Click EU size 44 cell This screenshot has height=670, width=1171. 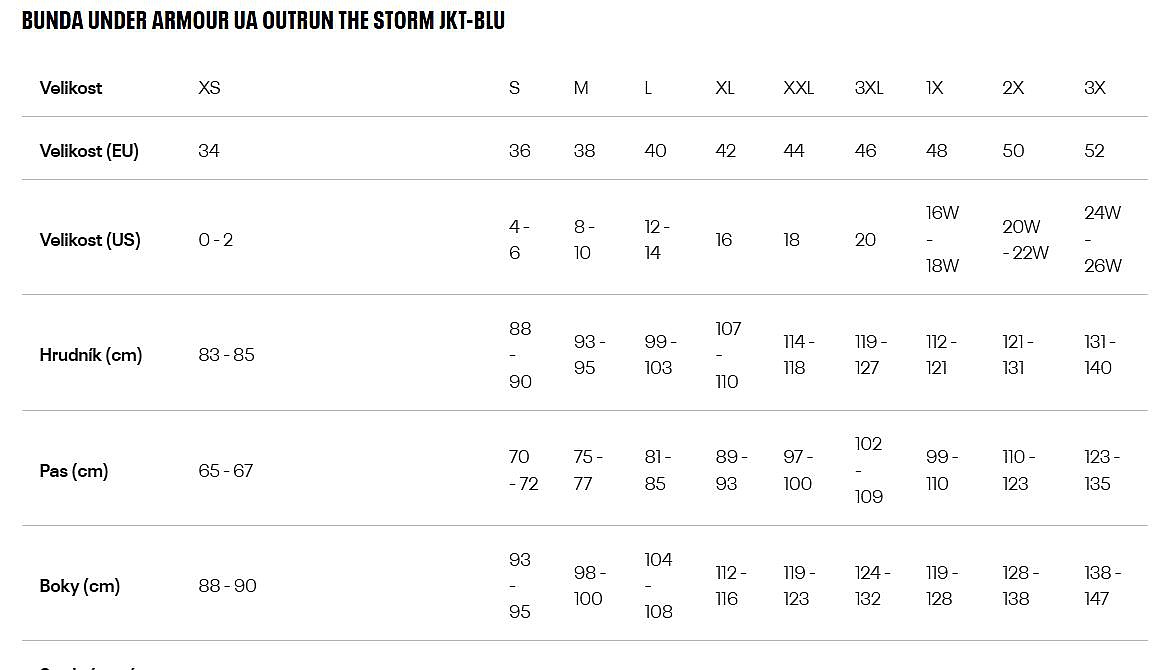coord(794,151)
